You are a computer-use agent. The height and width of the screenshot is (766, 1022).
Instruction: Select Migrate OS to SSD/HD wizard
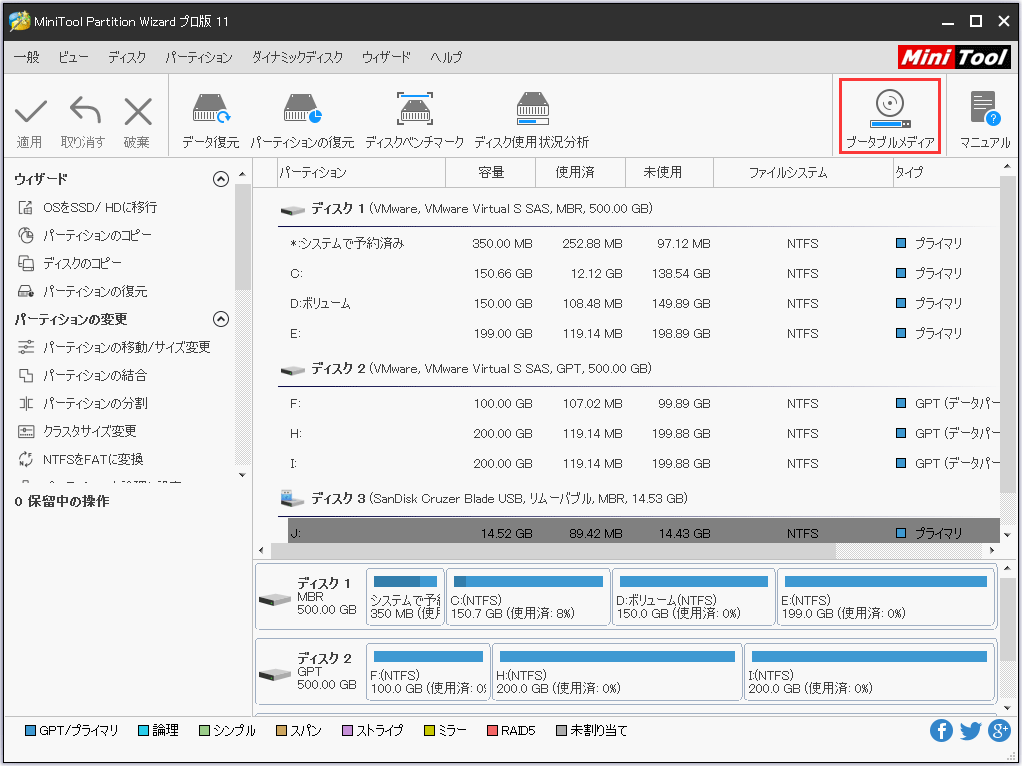100,207
